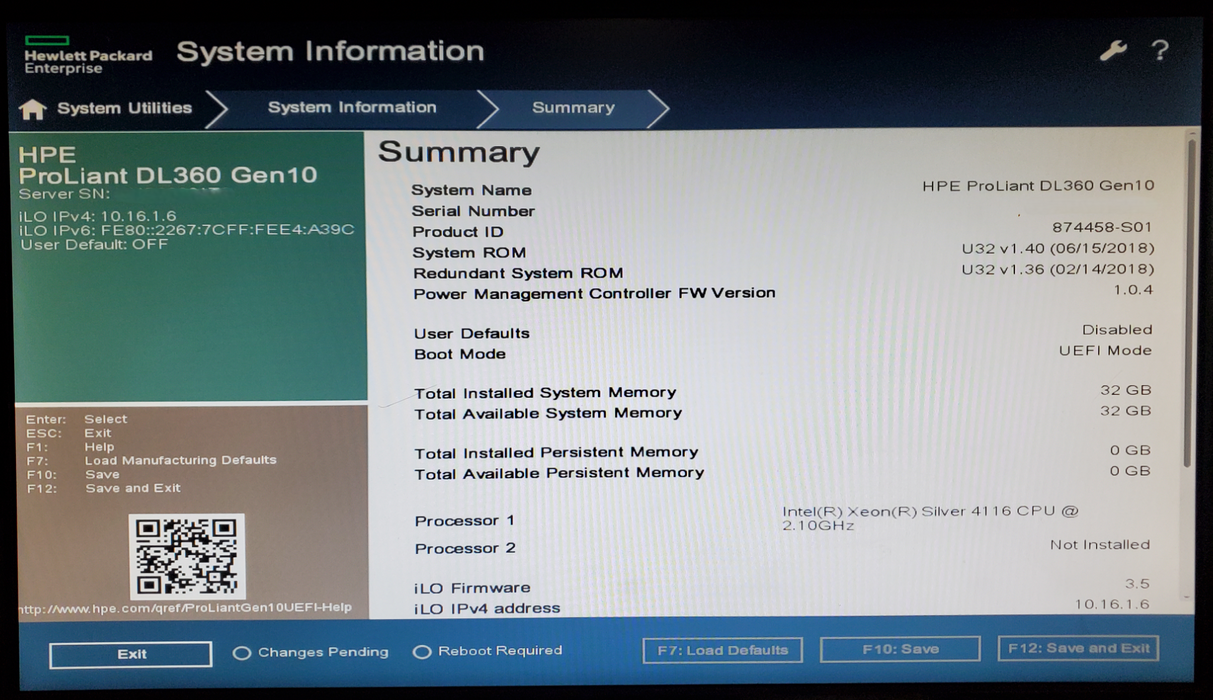1213x700 pixels.
Task: Open System Information breadcrumb
Action: coord(352,107)
